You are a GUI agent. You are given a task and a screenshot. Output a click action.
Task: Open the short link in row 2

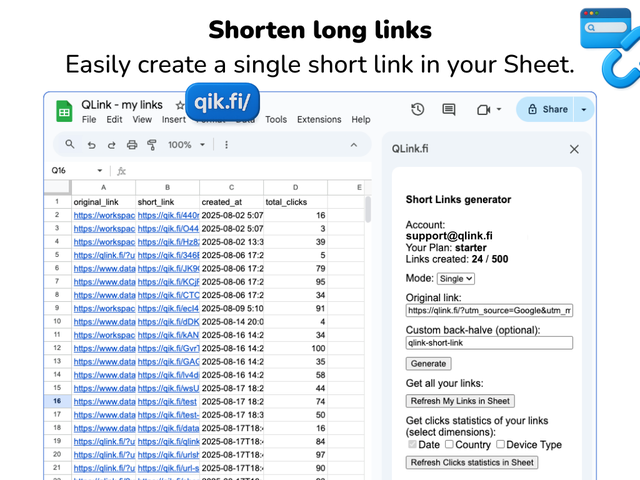168,216
